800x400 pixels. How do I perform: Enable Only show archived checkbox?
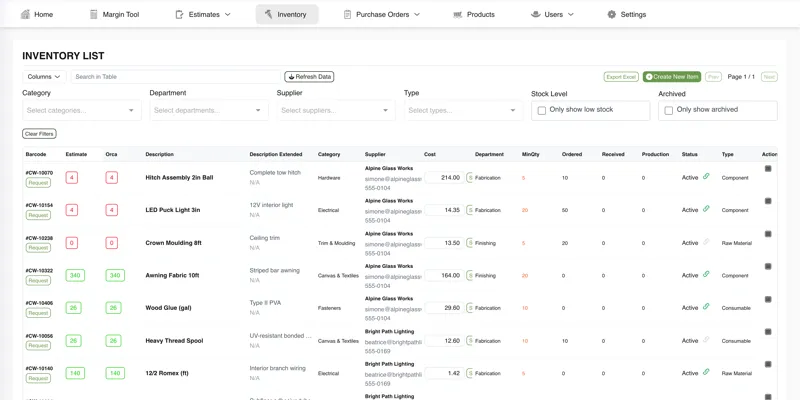[x=668, y=110]
